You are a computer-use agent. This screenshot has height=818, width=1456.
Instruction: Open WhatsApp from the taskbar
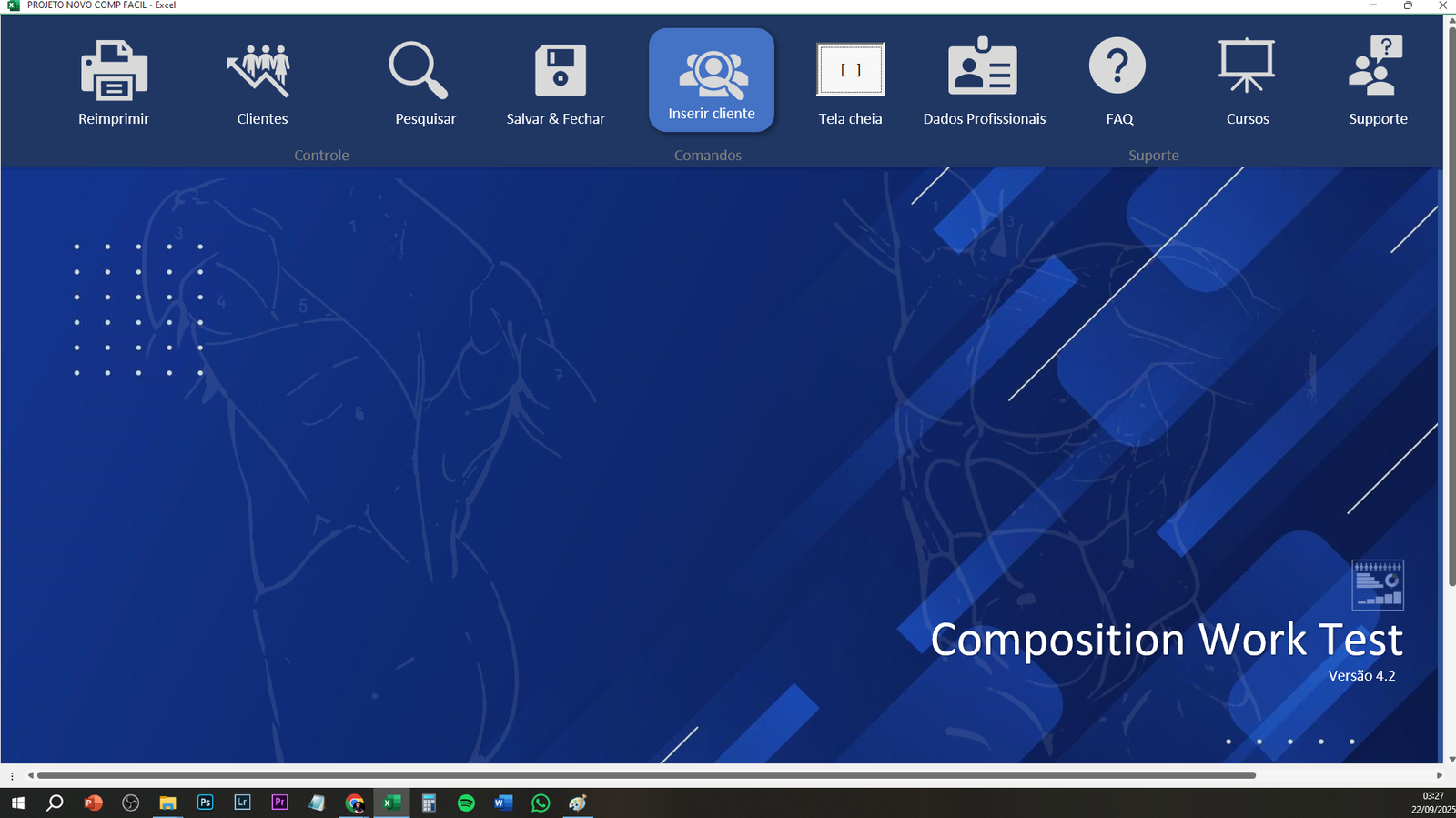click(541, 803)
